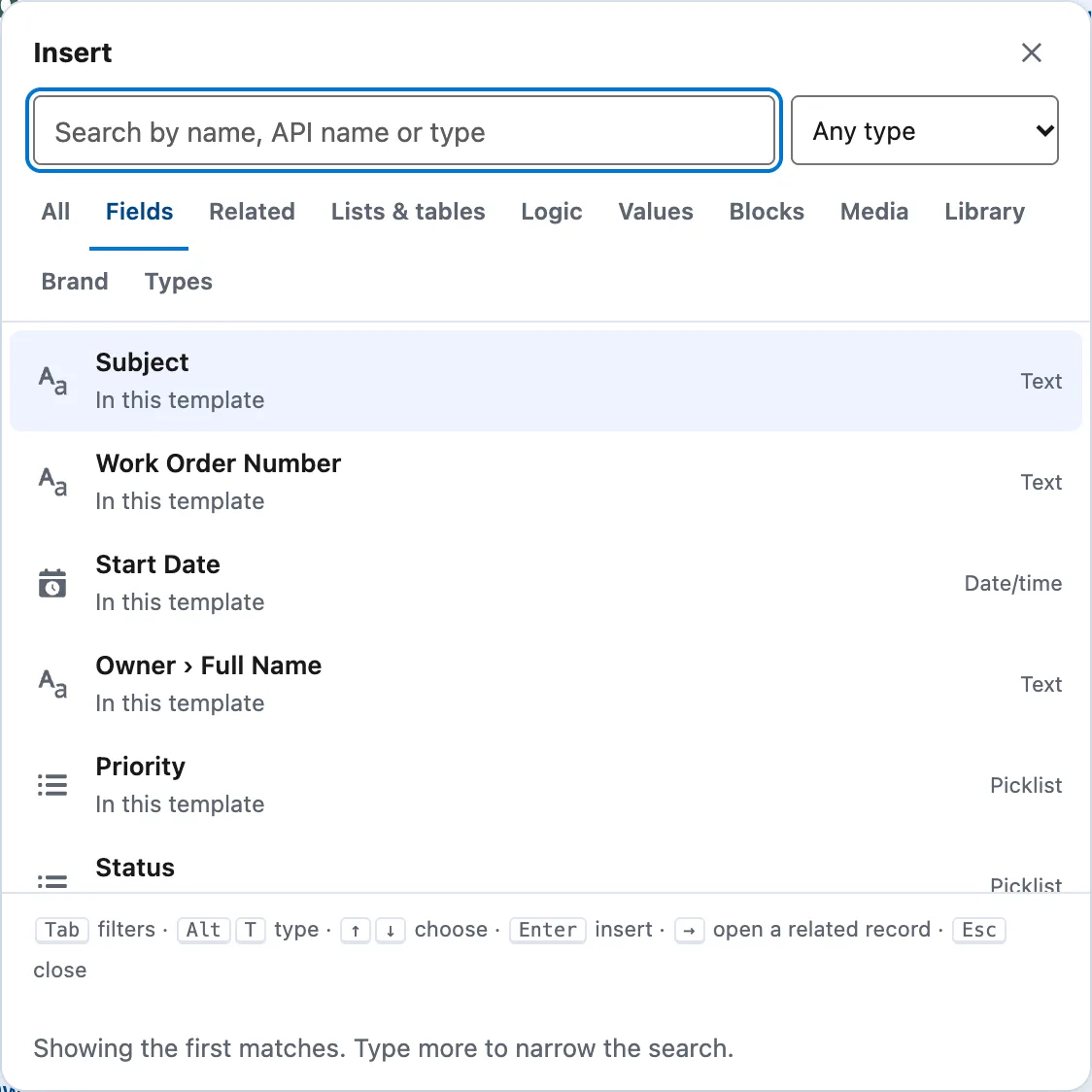The height and width of the screenshot is (1092, 1092).
Task: Select the Fields tab
Action: click(139, 211)
